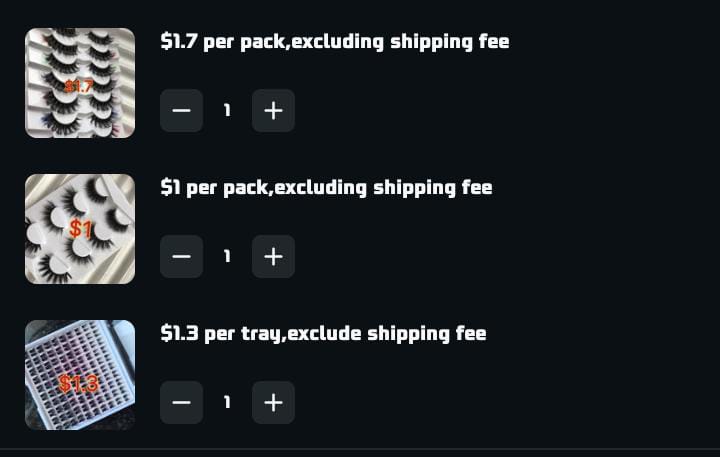Screen dimensions: 720x457
Task: View the $1 eyelash pack product image
Action: (x=80, y=229)
